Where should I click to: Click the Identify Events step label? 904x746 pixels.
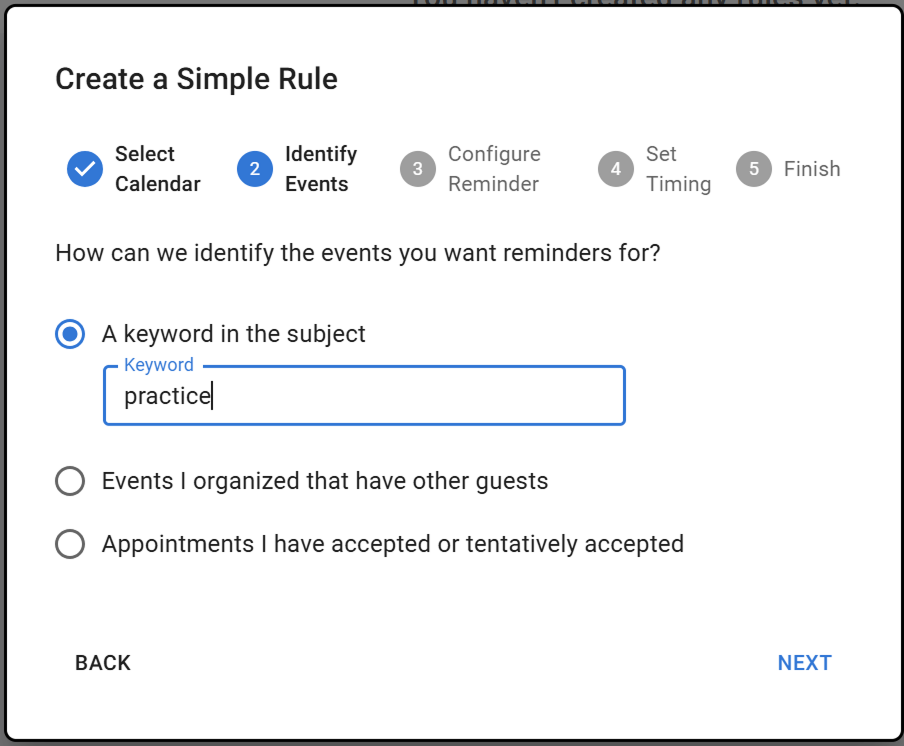[320, 169]
